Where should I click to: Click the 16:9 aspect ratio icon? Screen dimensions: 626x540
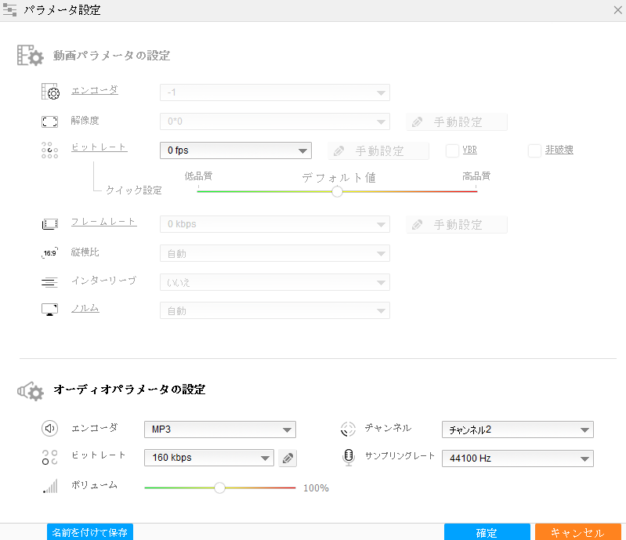point(51,253)
